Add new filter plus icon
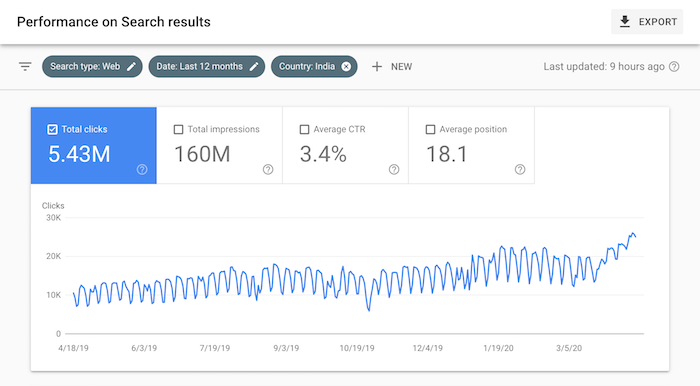 tap(377, 66)
